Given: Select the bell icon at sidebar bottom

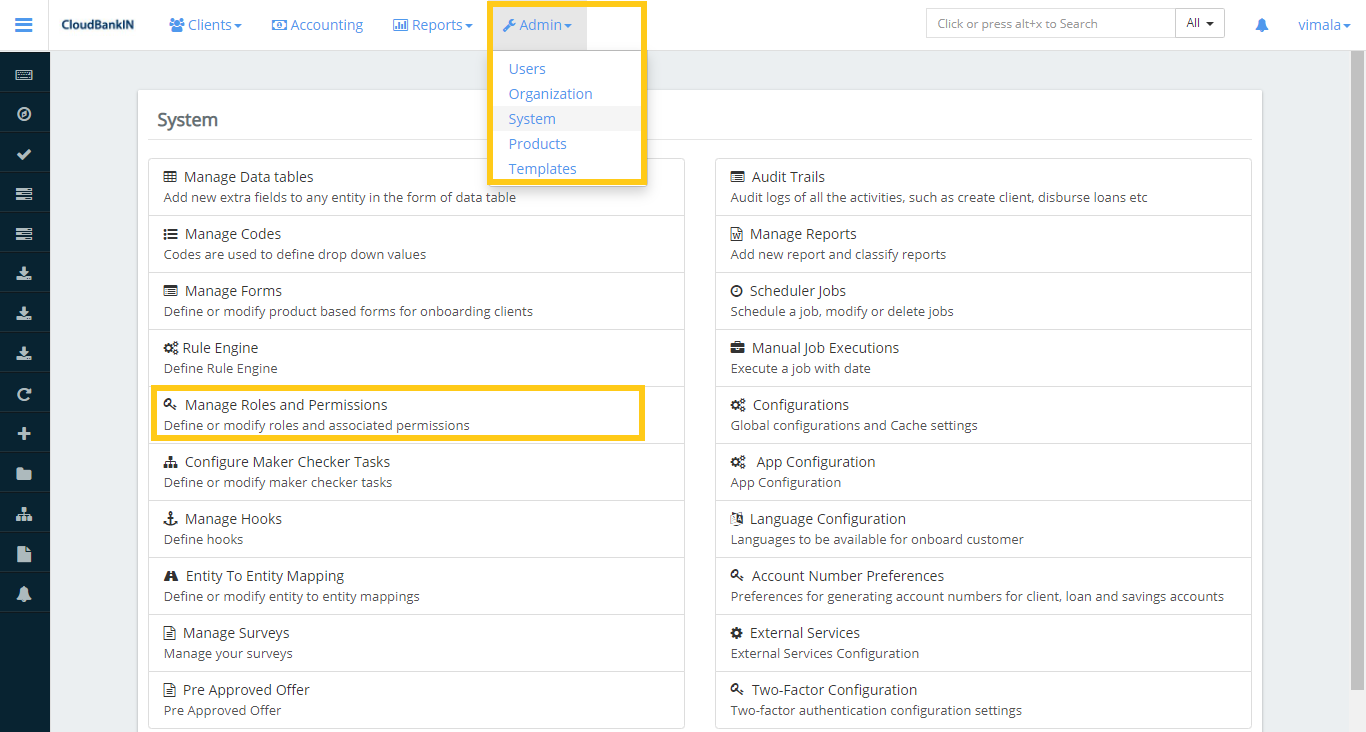Looking at the screenshot, I should pyautogui.click(x=24, y=592).
